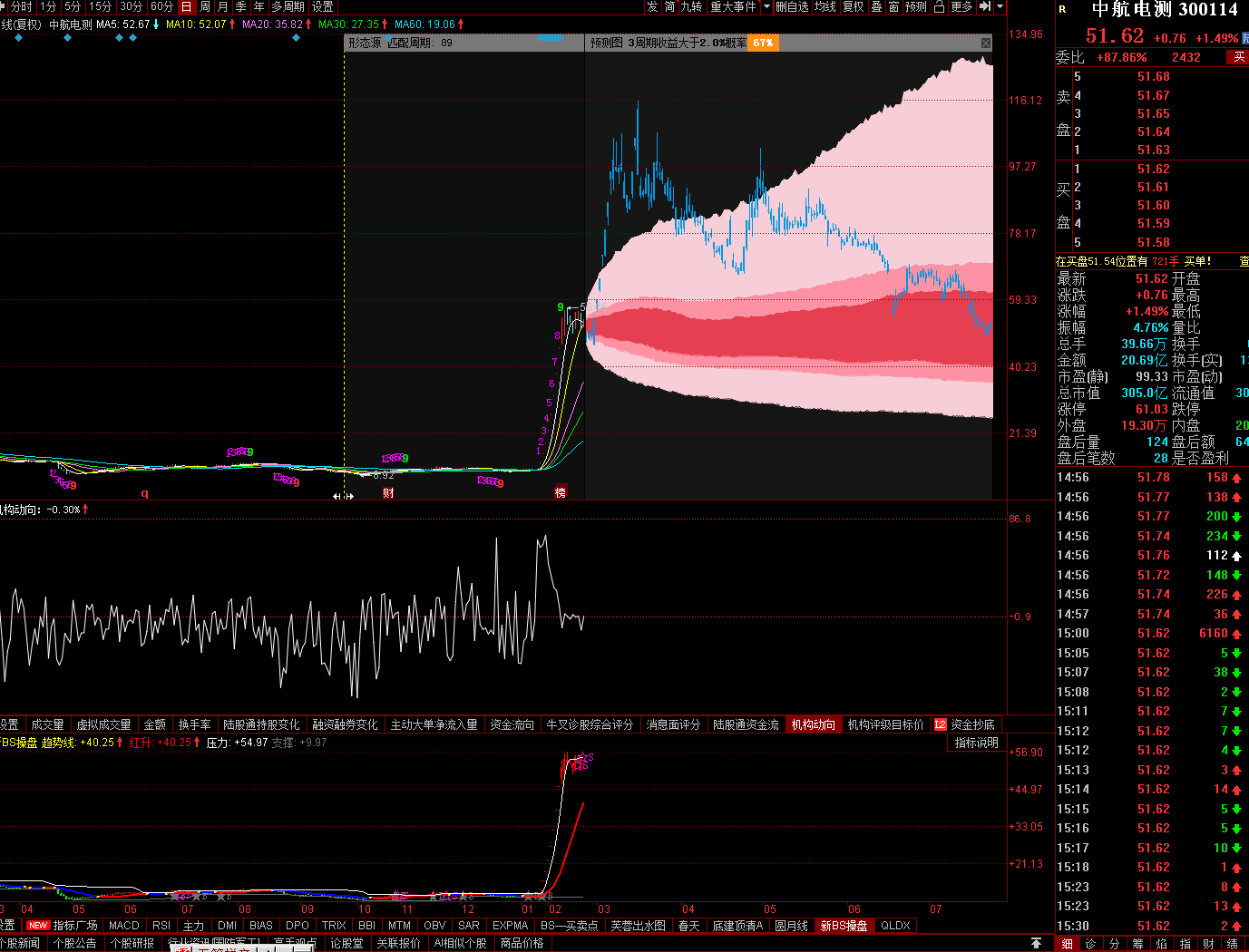1249x952 pixels.
Task: Open the dropdown arrow at toolbar far right
Action: coord(1000,6)
